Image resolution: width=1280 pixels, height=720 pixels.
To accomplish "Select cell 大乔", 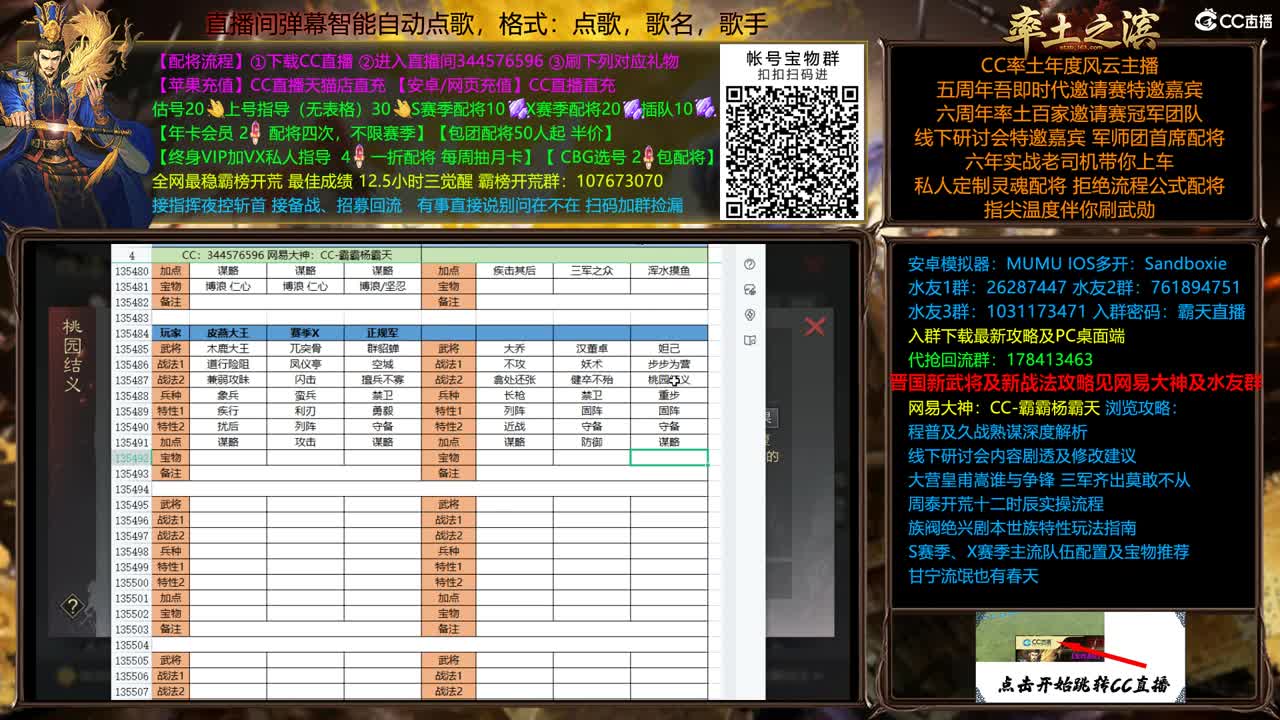I will click(515, 349).
